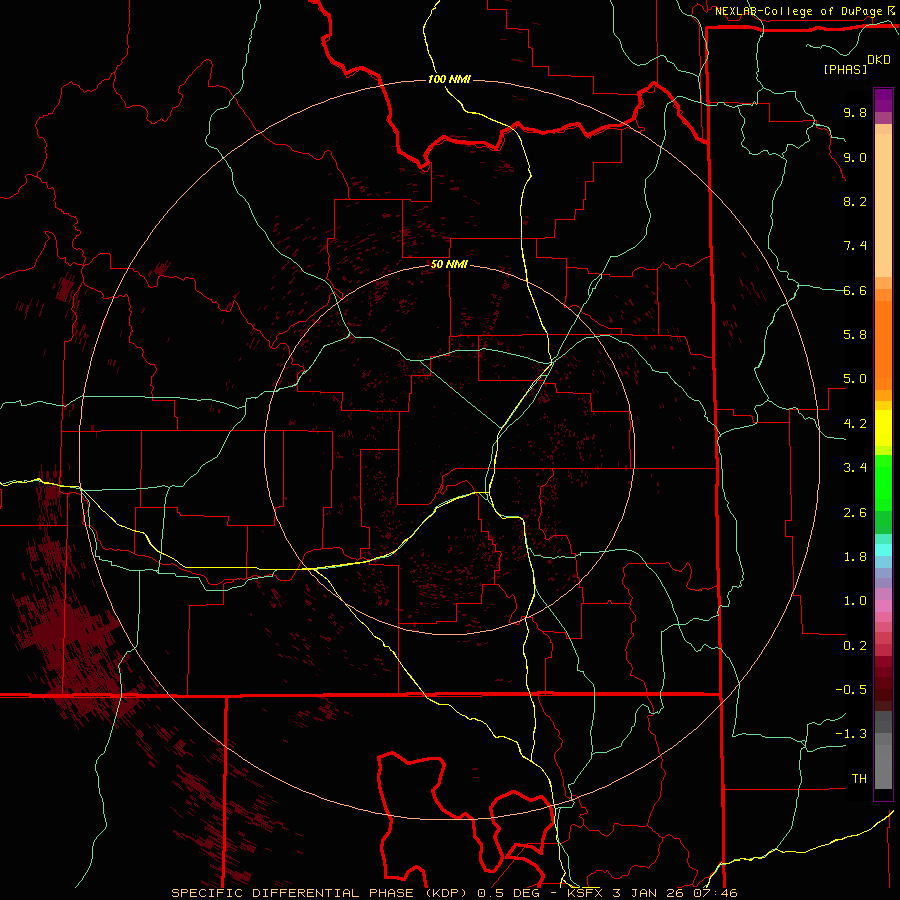Click the 4.2 scale value

click(855, 424)
